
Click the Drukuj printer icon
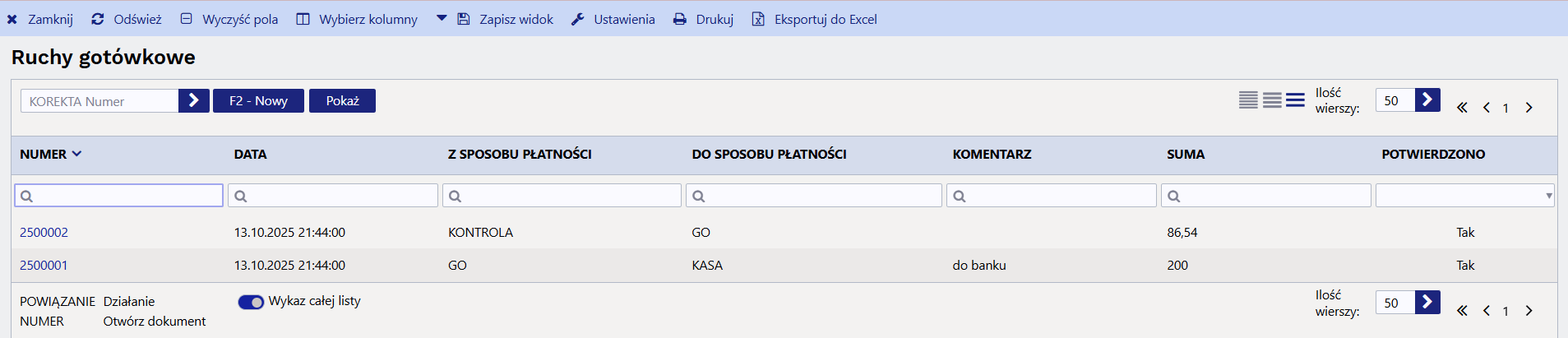[680, 19]
